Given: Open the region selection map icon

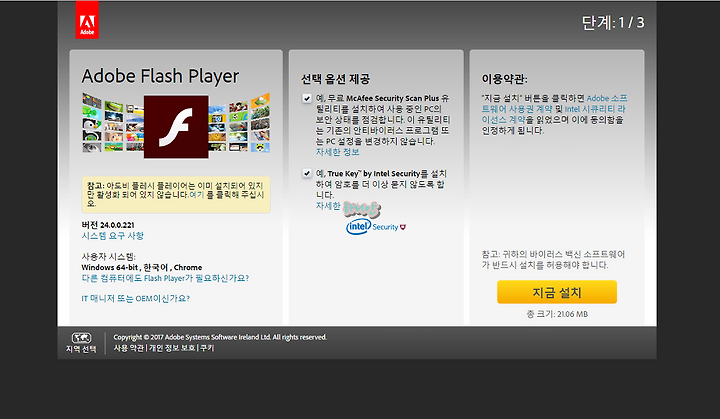Looking at the screenshot, I should pos(81,338).
